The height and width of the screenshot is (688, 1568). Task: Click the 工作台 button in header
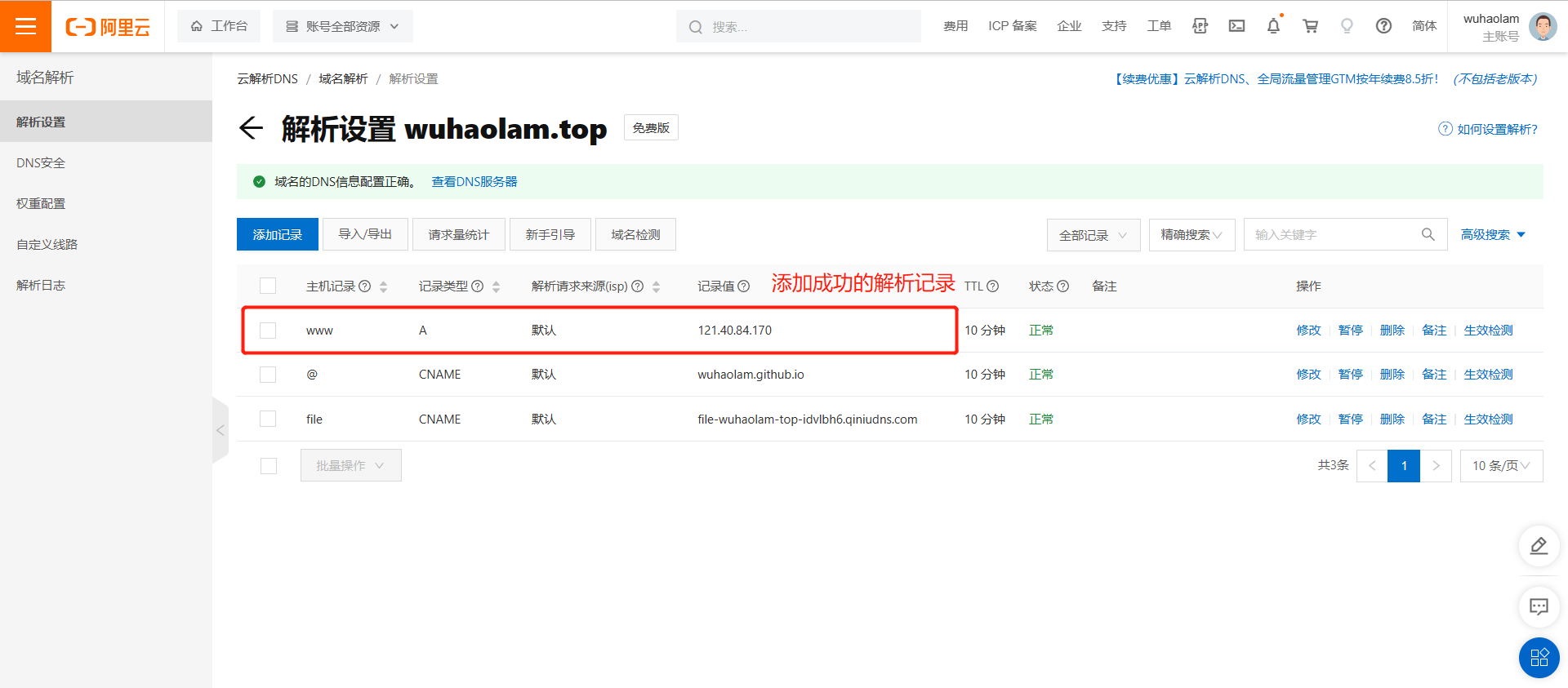click(219, 26)
